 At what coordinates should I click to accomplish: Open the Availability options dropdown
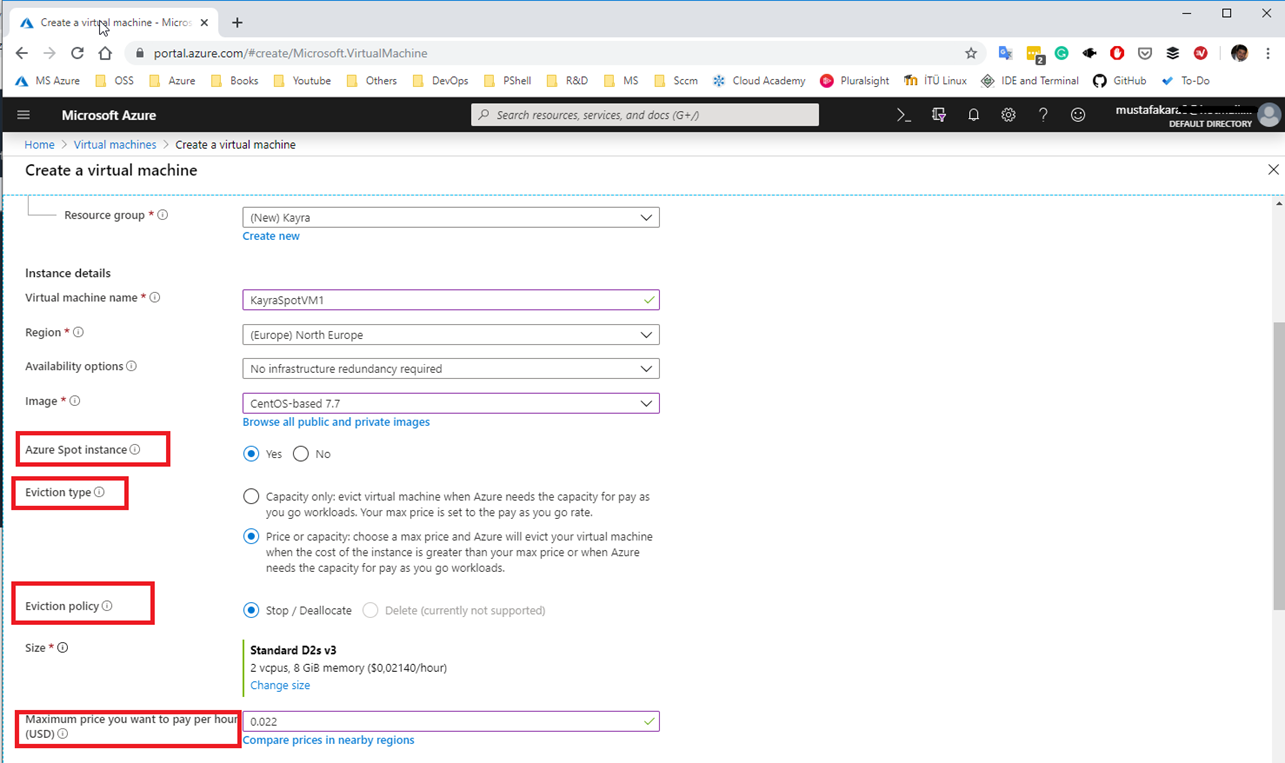(451, 369)
